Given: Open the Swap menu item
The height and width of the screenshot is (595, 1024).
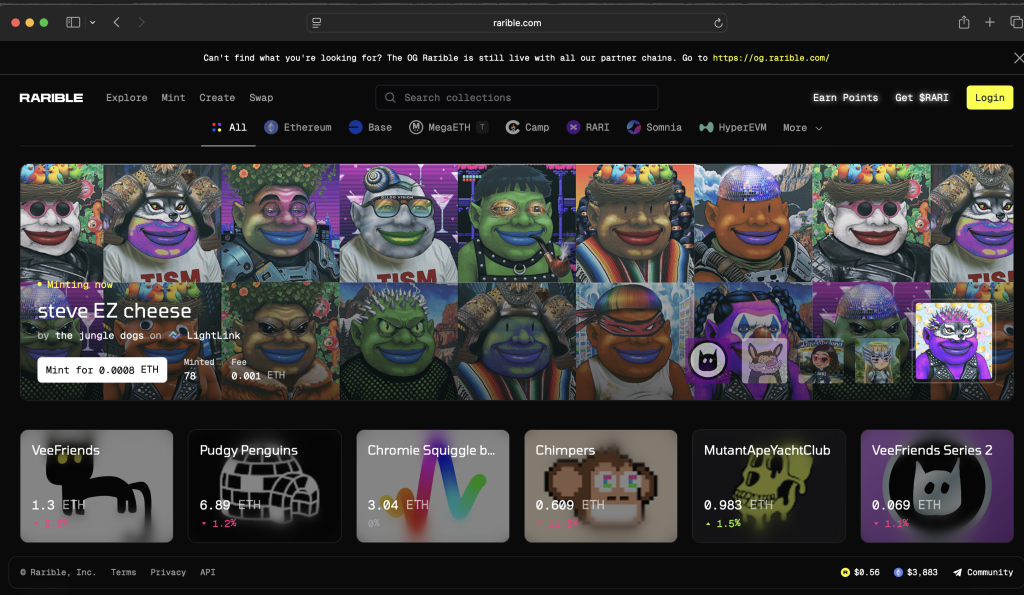Looking at the screenshot, I should (261, 98).
